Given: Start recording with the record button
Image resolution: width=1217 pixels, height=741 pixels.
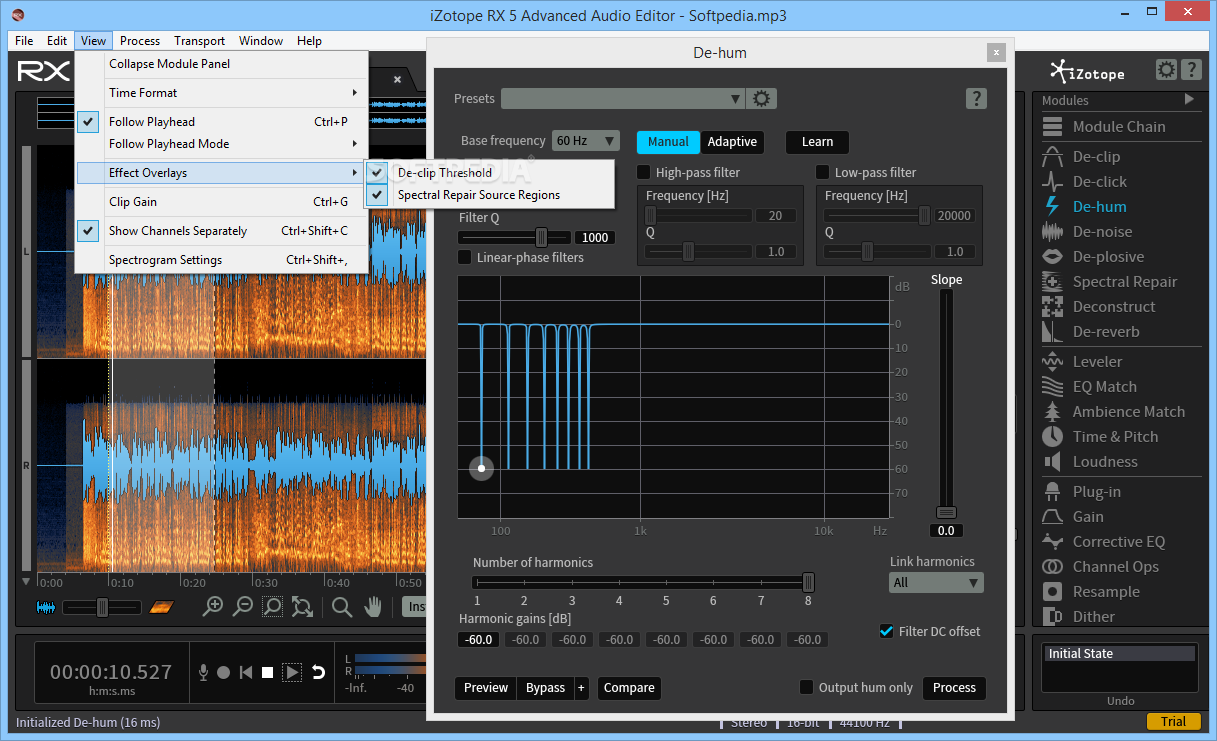Looking at the screenshot, I should click(x=224, y=673).
